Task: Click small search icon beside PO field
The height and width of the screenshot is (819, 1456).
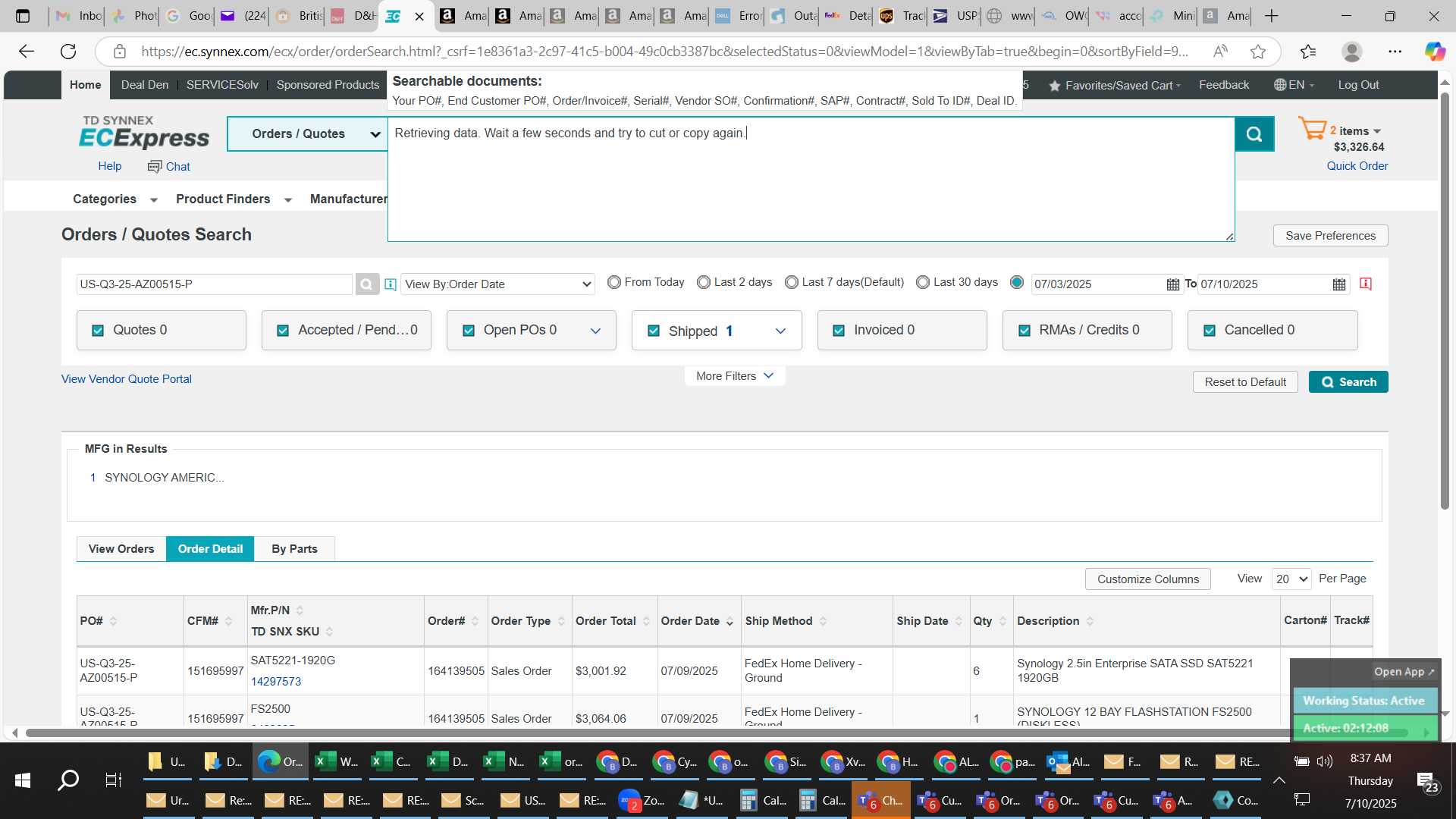Action: tap(366, 284)
